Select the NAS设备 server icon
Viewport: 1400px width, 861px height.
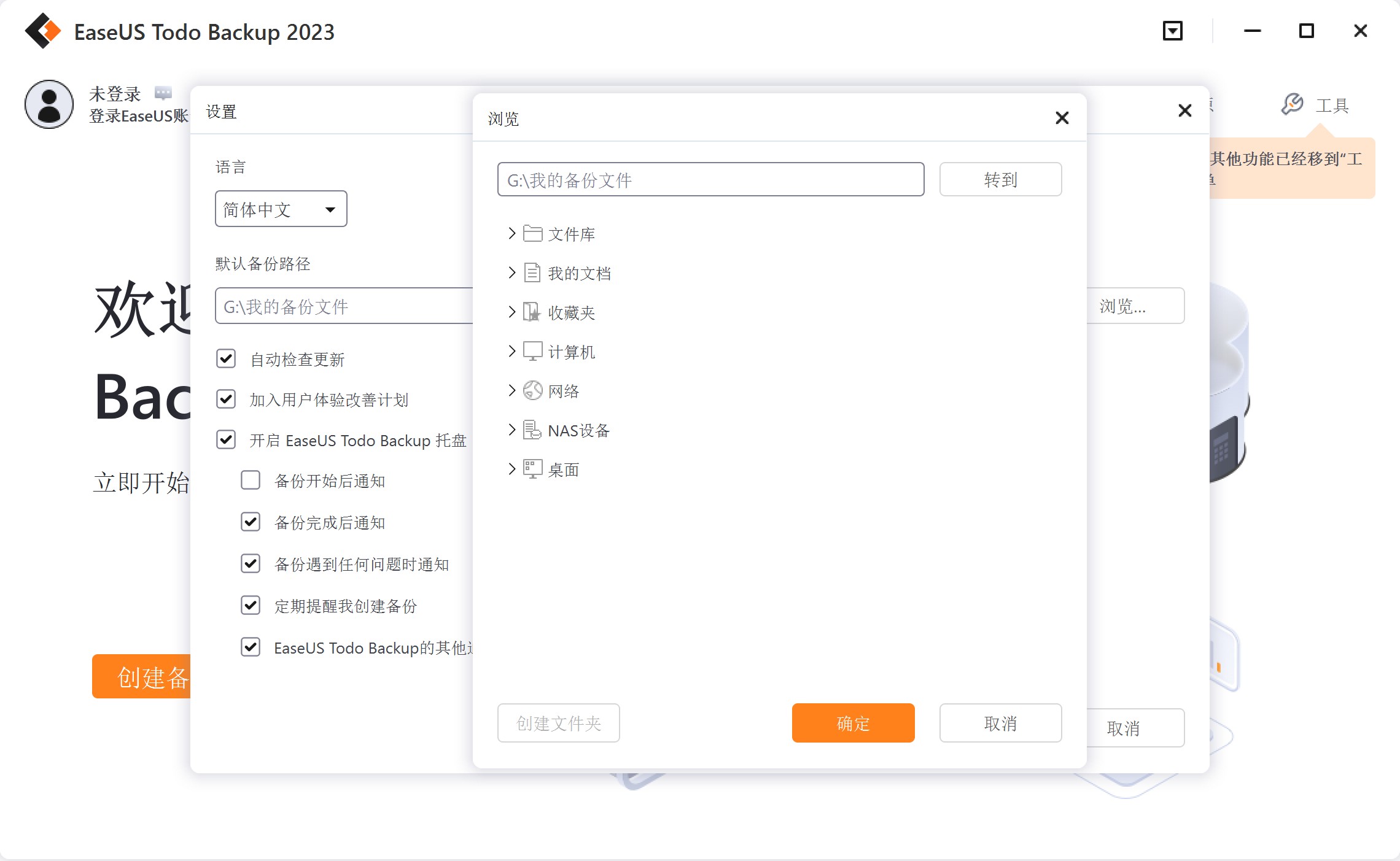click(x=532, y=430)
